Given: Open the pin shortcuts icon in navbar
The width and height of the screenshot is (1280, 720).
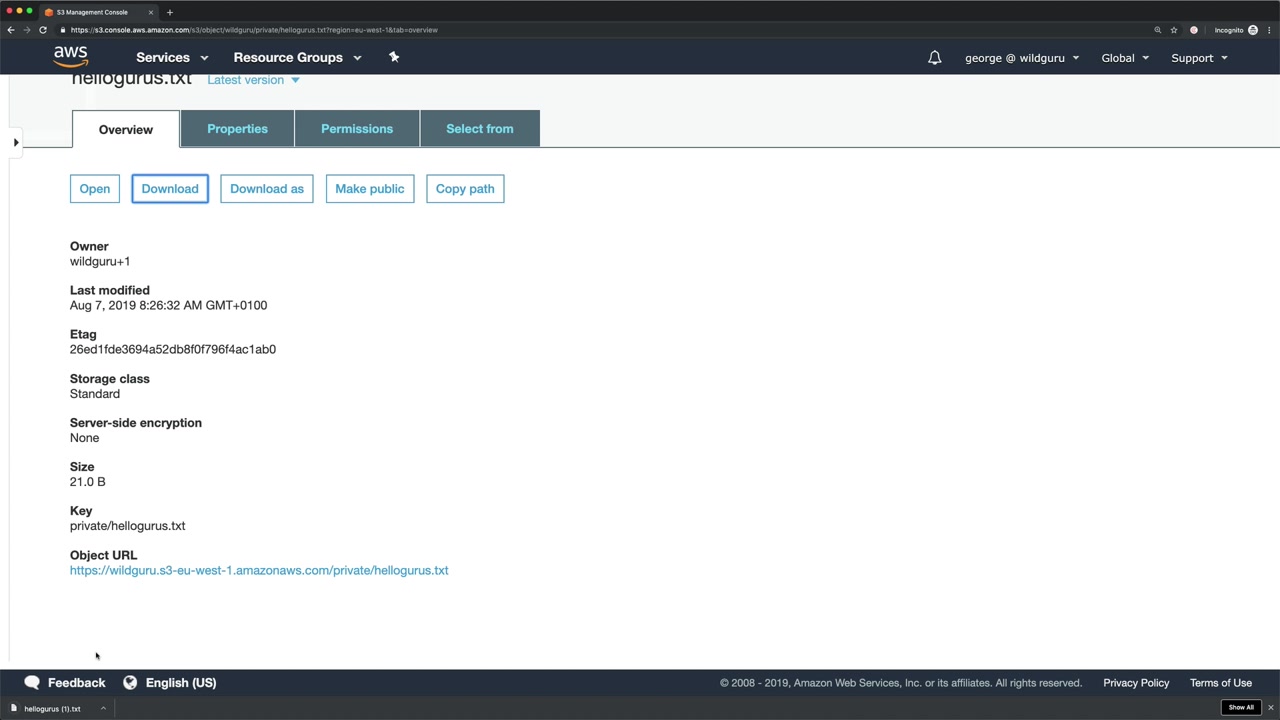Looking at the screenshot, I should (x=394, y=57).
